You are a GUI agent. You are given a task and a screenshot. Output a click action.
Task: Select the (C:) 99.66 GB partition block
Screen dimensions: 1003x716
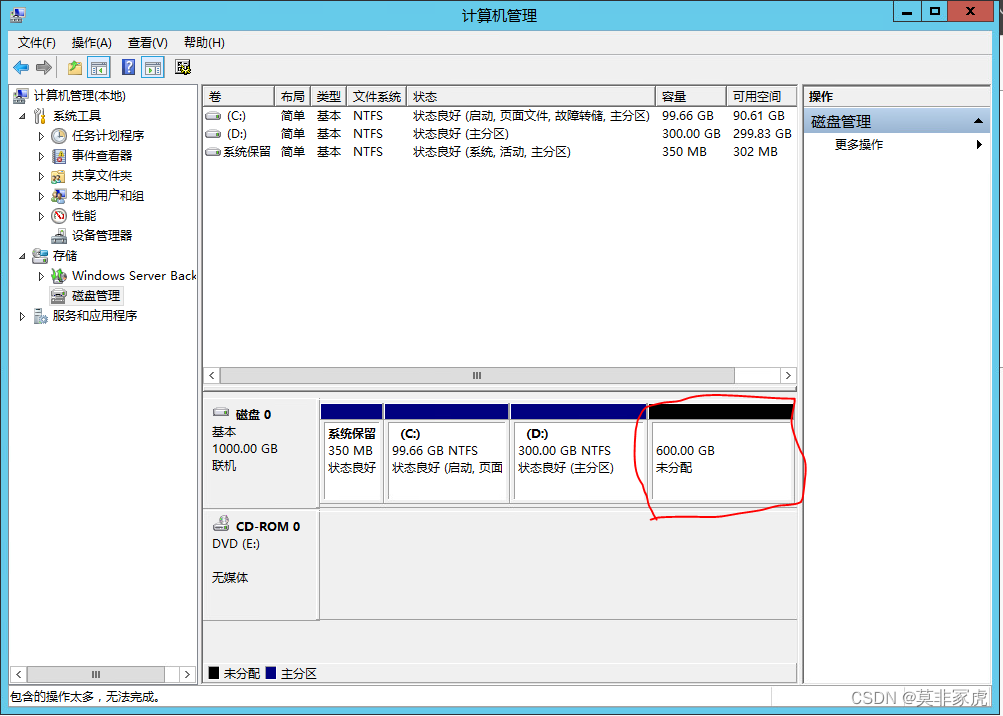[x=446, y=453]
